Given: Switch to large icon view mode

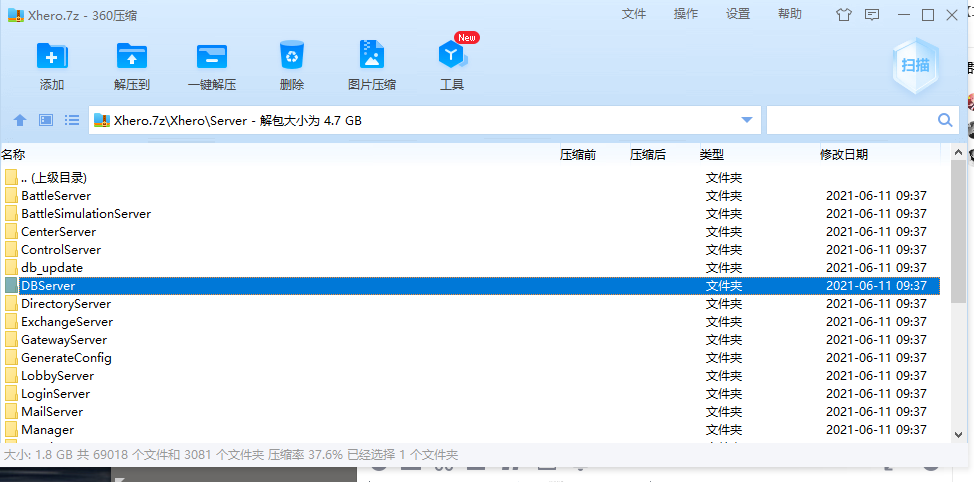Looking at the screenshot, I should [46, 120].
